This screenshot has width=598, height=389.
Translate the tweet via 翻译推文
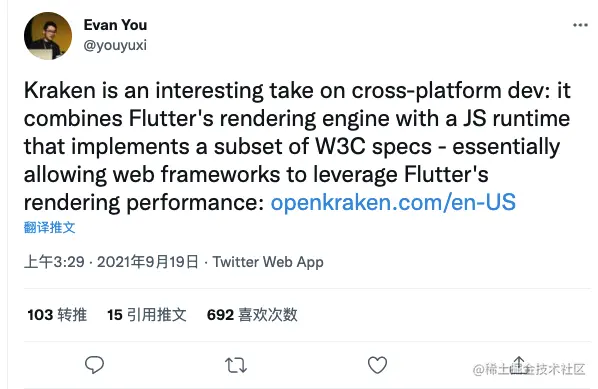(50, 227)
